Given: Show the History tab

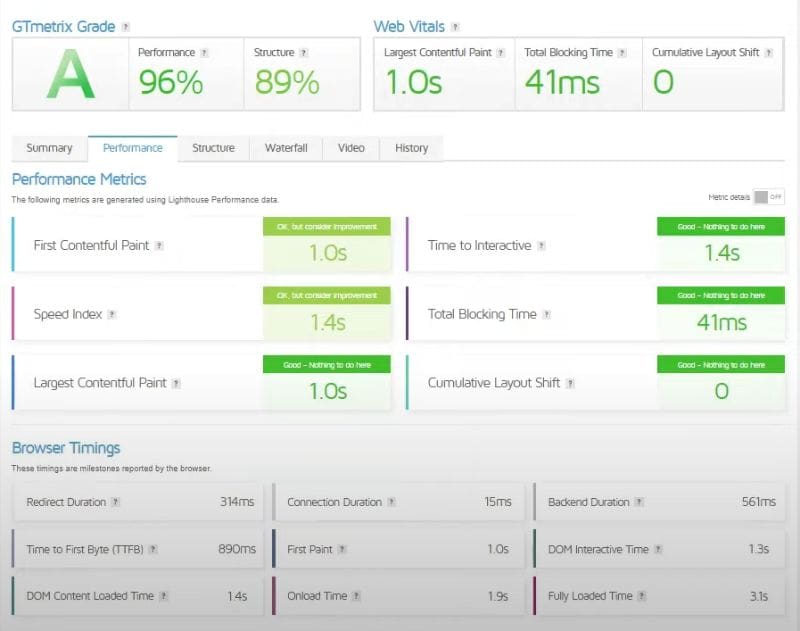Looking at the screenshot, I should point(411,148).
